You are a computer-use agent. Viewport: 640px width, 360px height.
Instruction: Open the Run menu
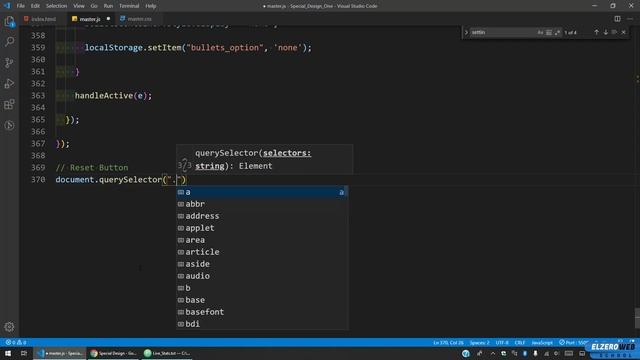(108, 6)
